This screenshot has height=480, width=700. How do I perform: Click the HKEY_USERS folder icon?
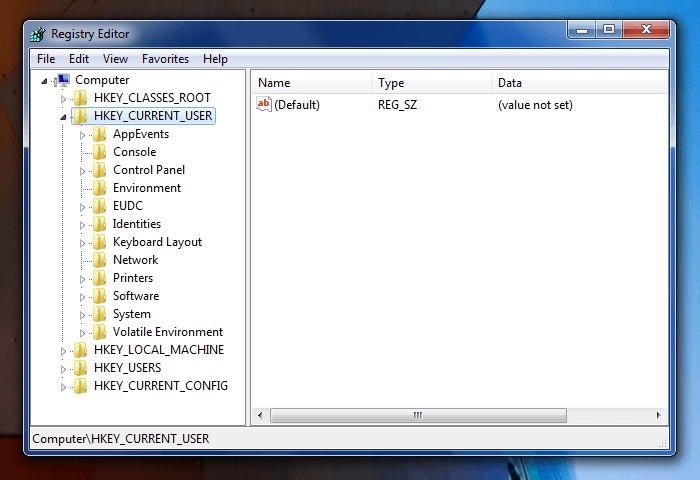point(80,368)
